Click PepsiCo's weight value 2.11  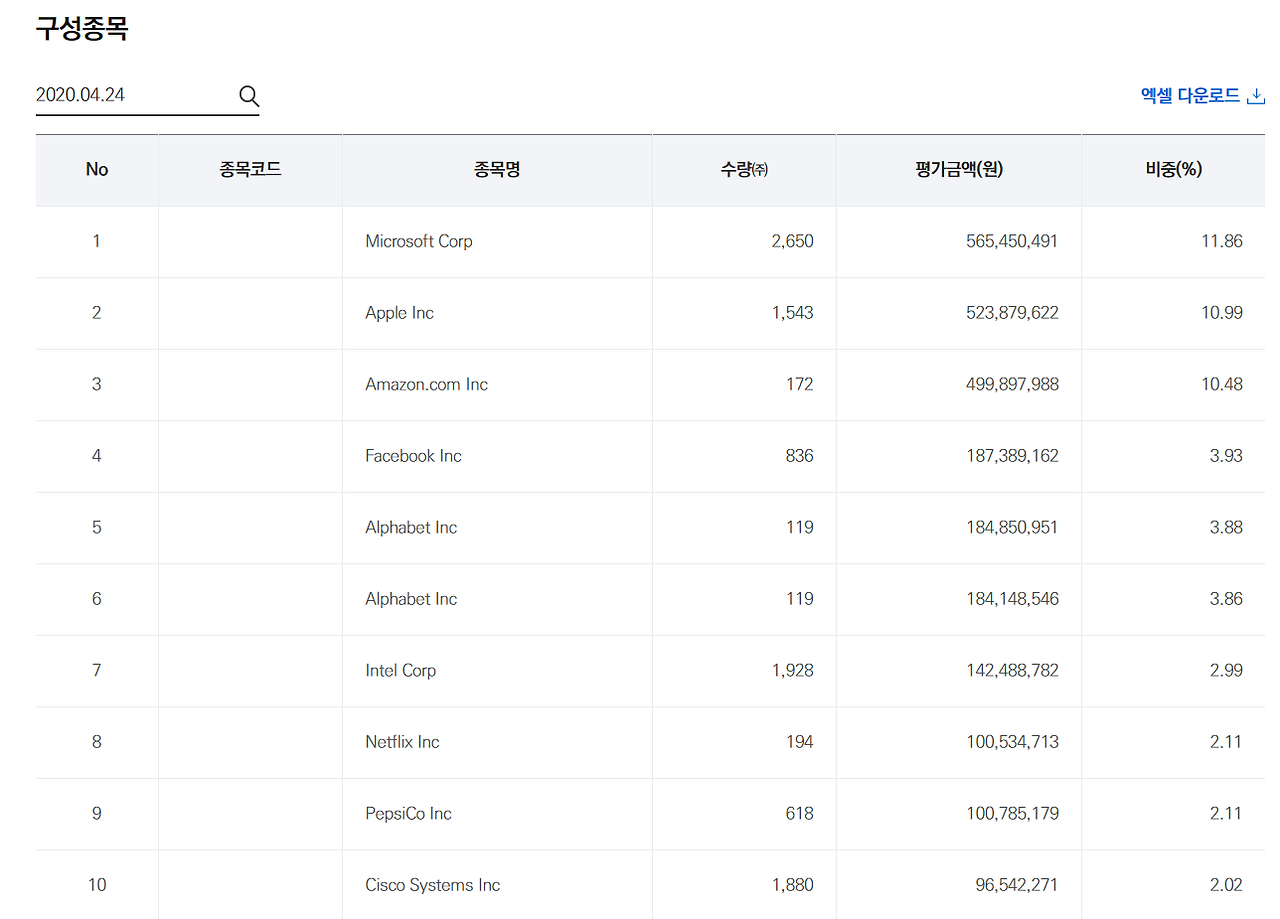point(1226,814)
